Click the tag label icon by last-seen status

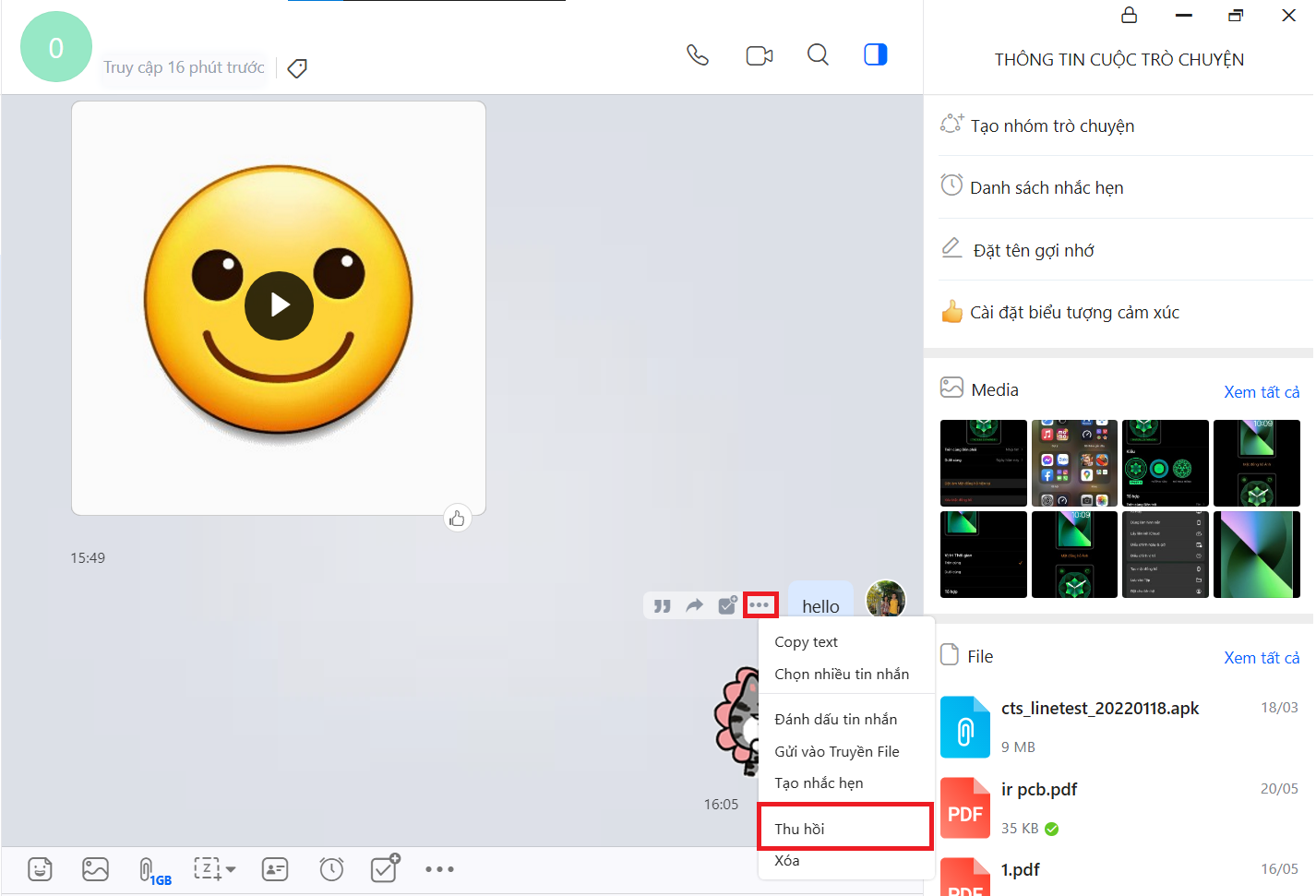coord(297,68)
